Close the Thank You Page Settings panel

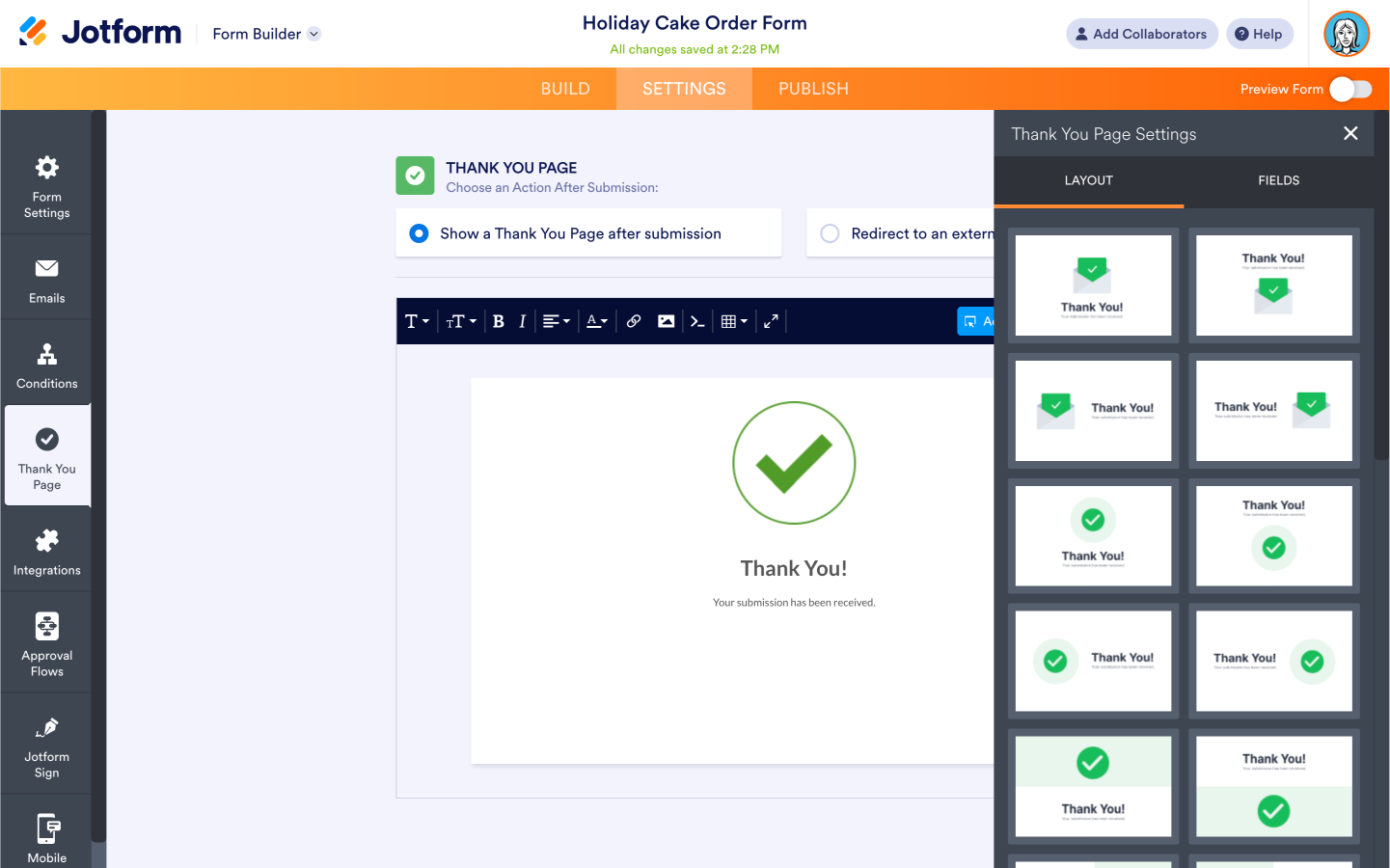point(1350,133)
